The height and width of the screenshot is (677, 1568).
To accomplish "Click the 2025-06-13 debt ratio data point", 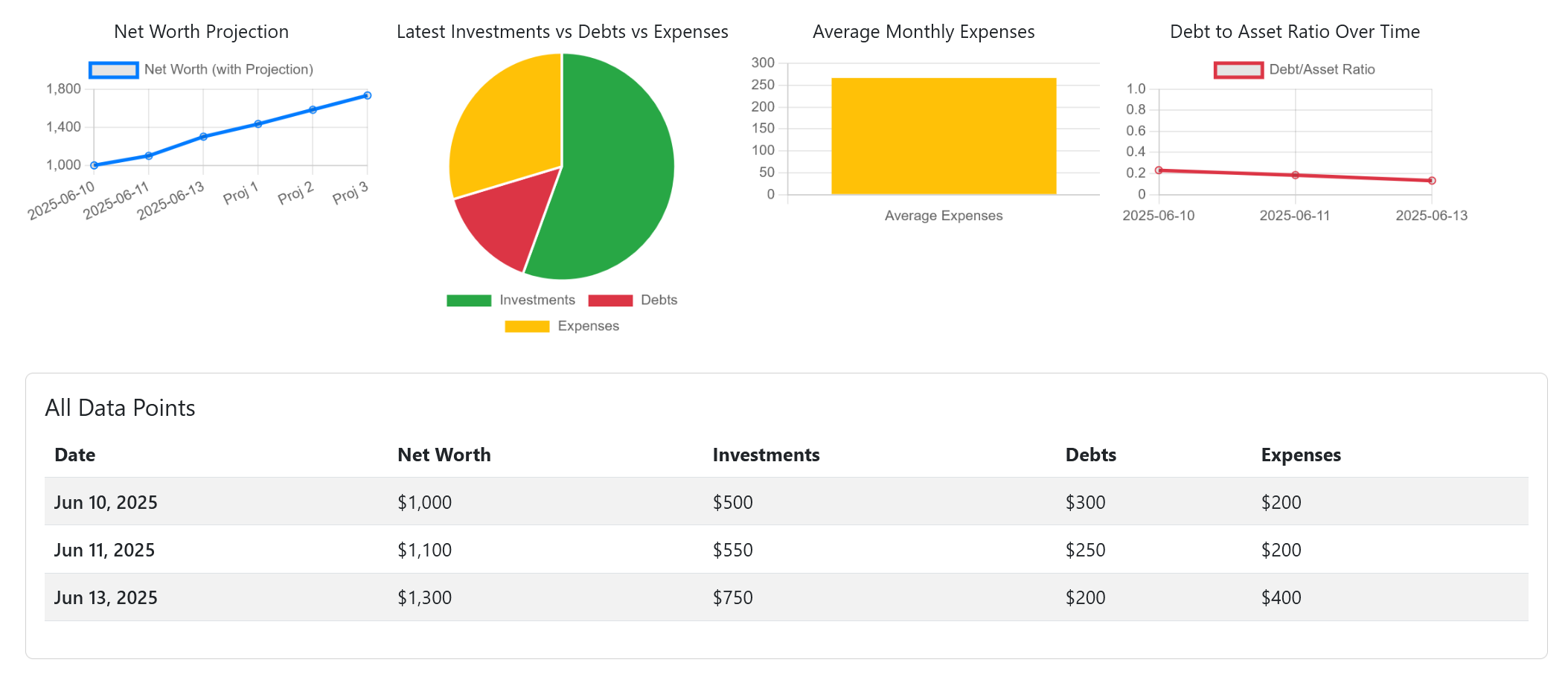I will pyautogui.click(x=1432, y=181).
